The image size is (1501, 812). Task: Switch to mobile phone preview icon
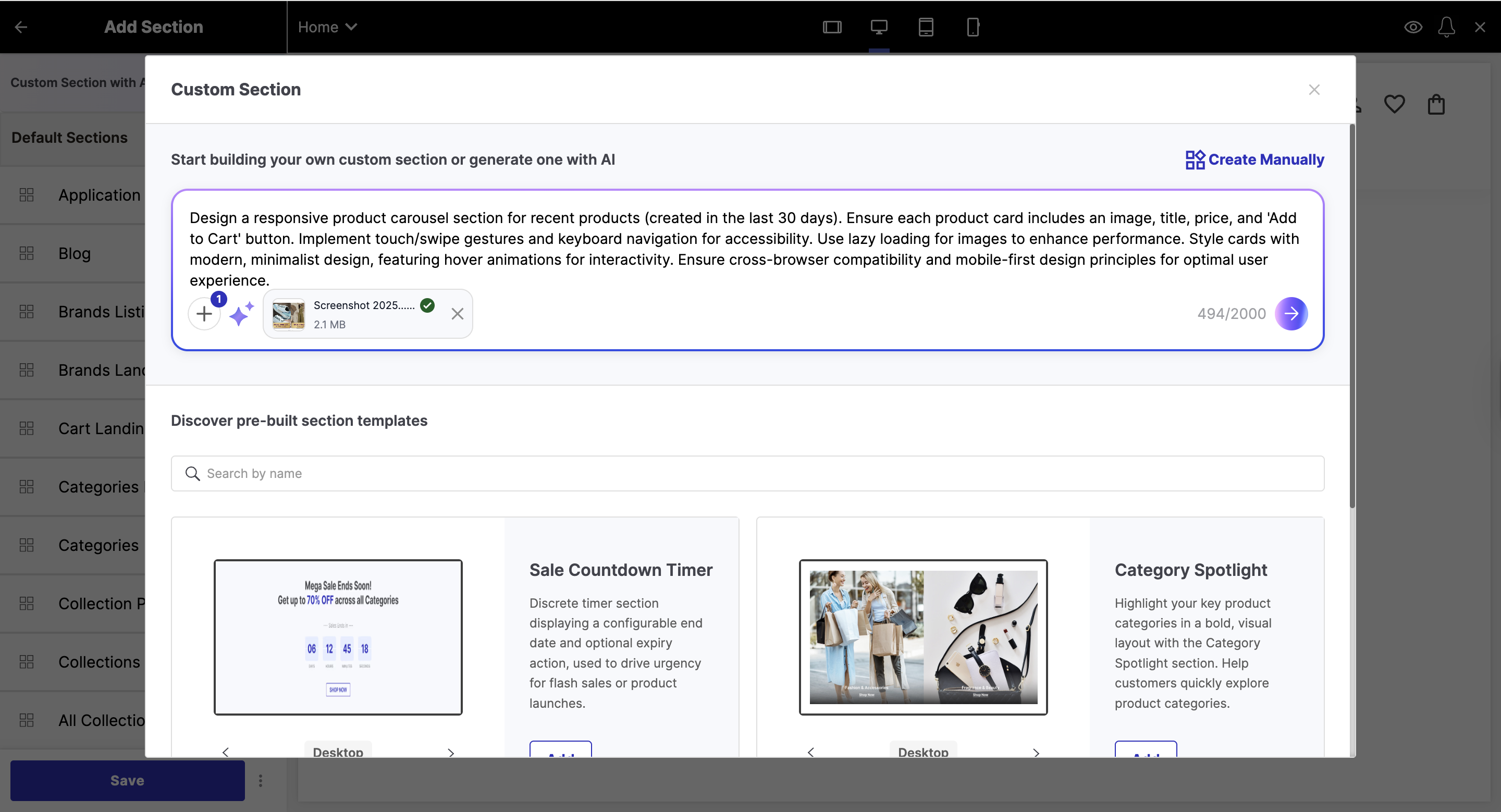[973, 27]
